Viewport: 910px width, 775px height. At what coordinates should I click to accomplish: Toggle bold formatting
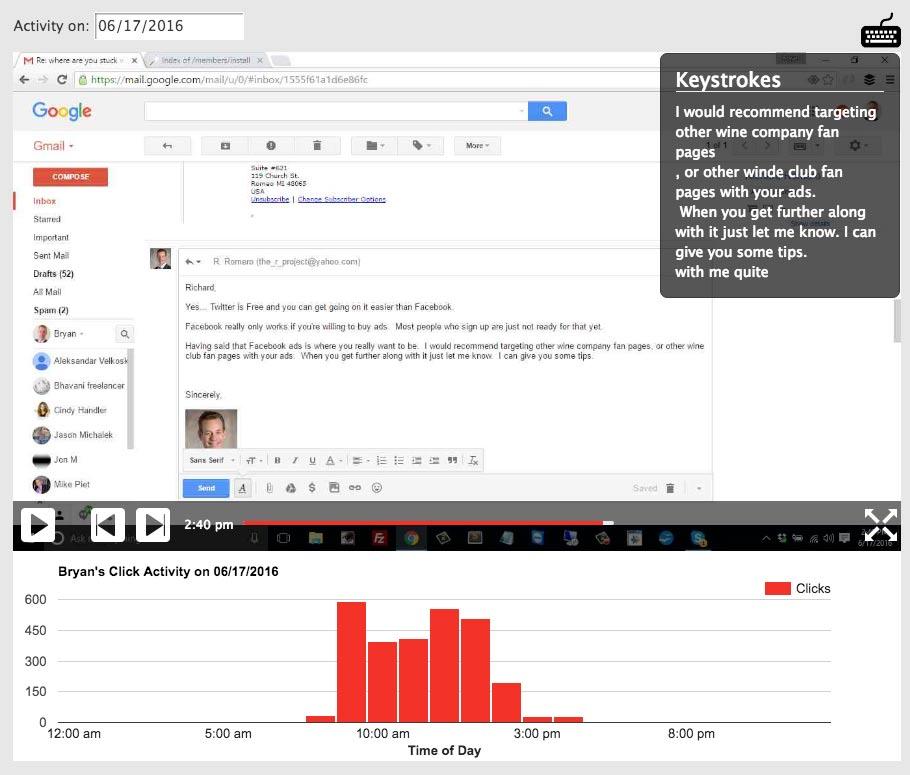click(x=277, y=460)
